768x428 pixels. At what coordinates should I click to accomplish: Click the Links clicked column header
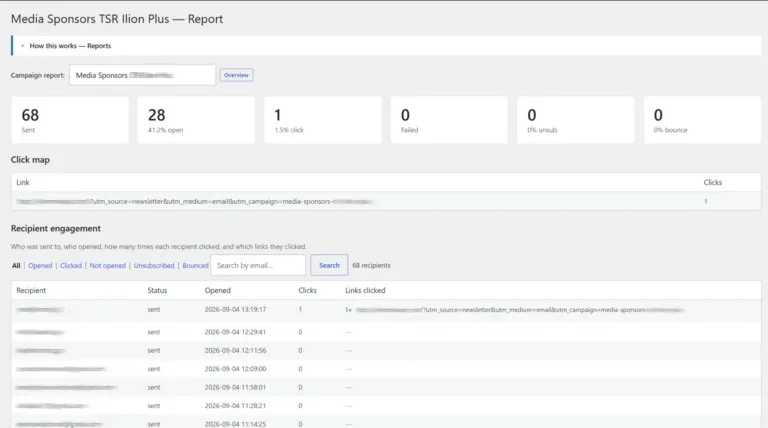coord(365,290)
